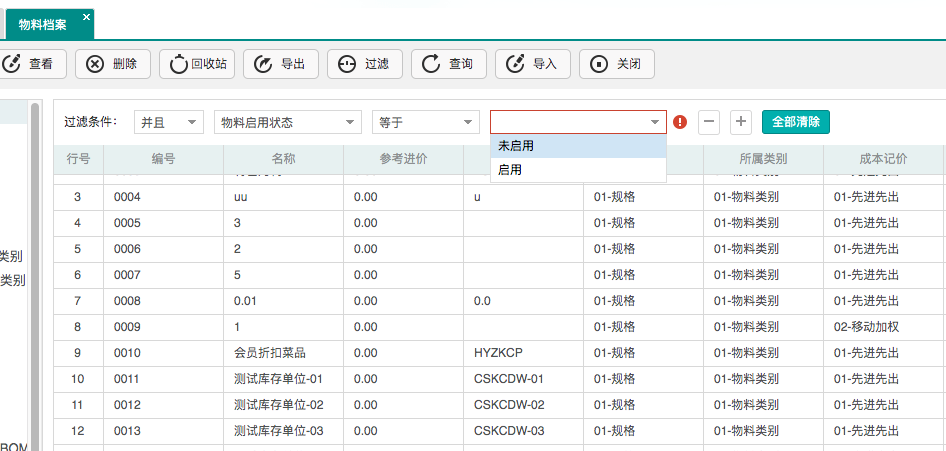Sort by the 参考进价 column header
The height and width of the screenshot is (451, 946).
(402, 159)
